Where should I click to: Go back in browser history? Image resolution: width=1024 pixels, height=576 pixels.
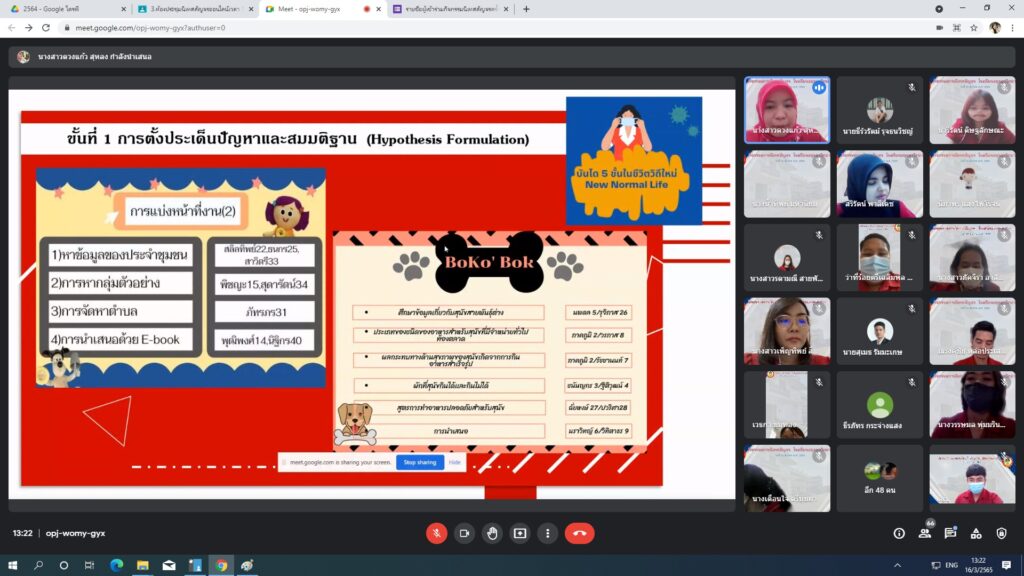tap(12, 27)
